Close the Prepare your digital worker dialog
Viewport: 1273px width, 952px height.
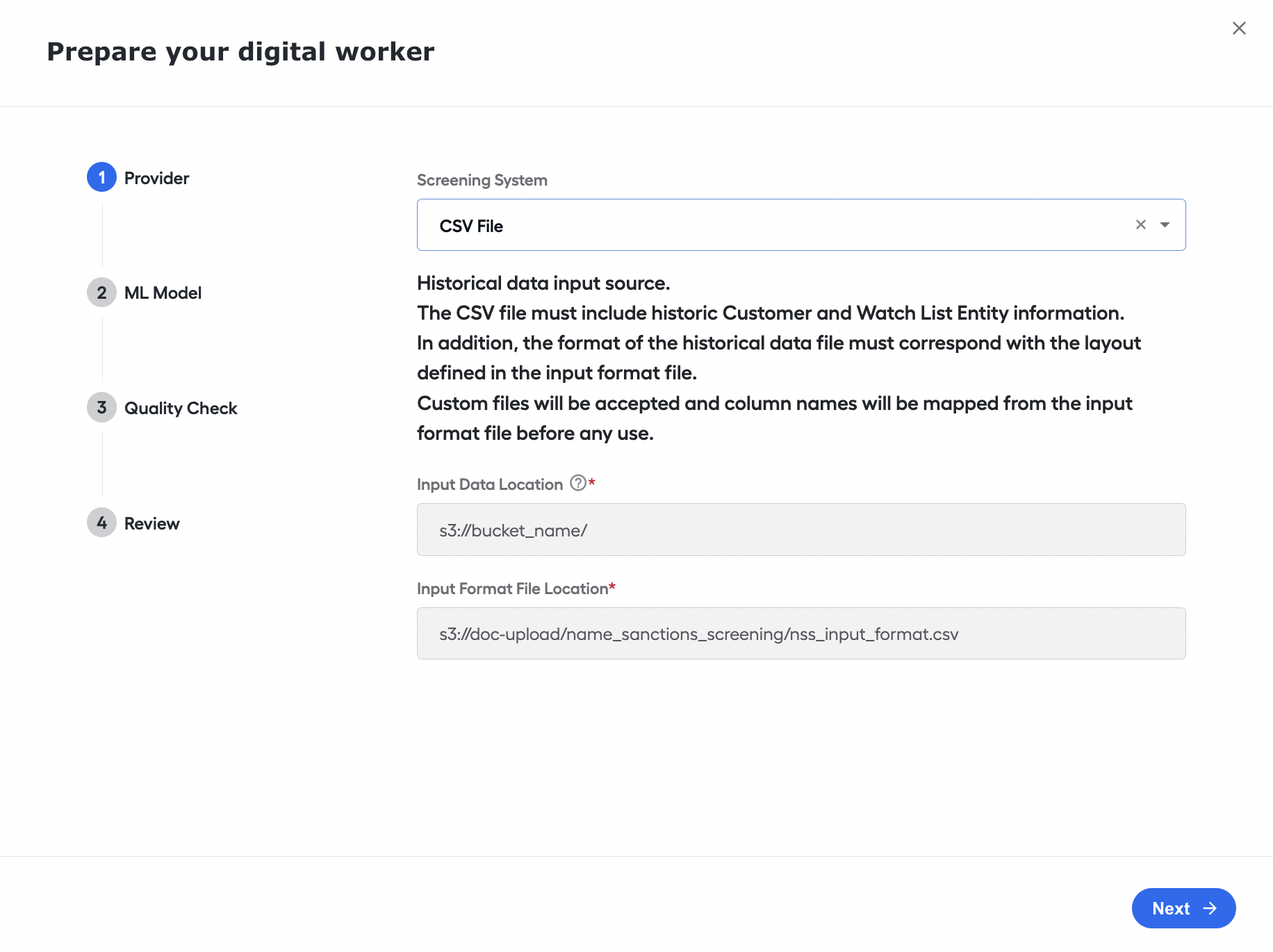coord(1239,28)
